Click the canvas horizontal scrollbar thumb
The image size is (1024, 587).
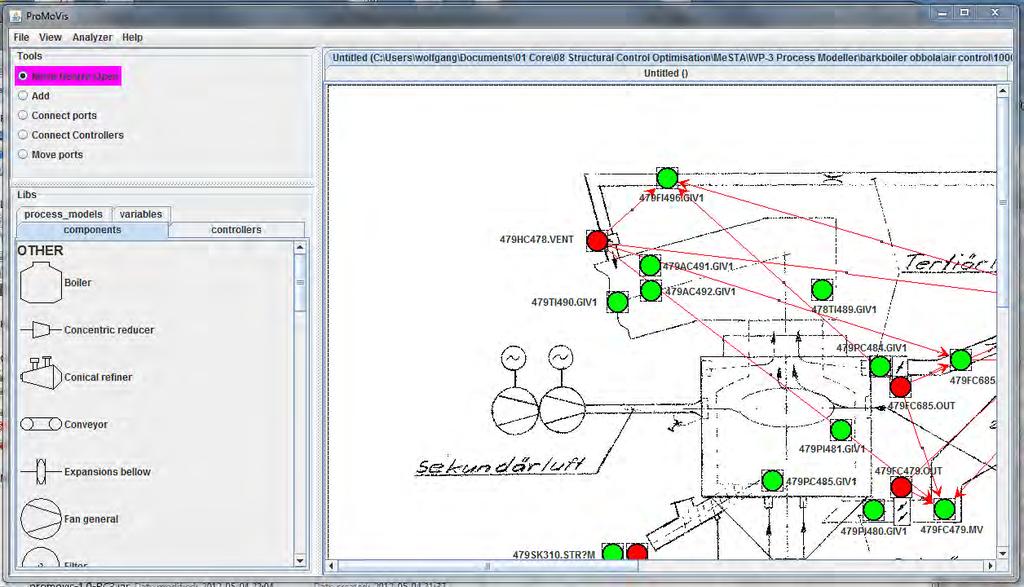pos(488,565)
